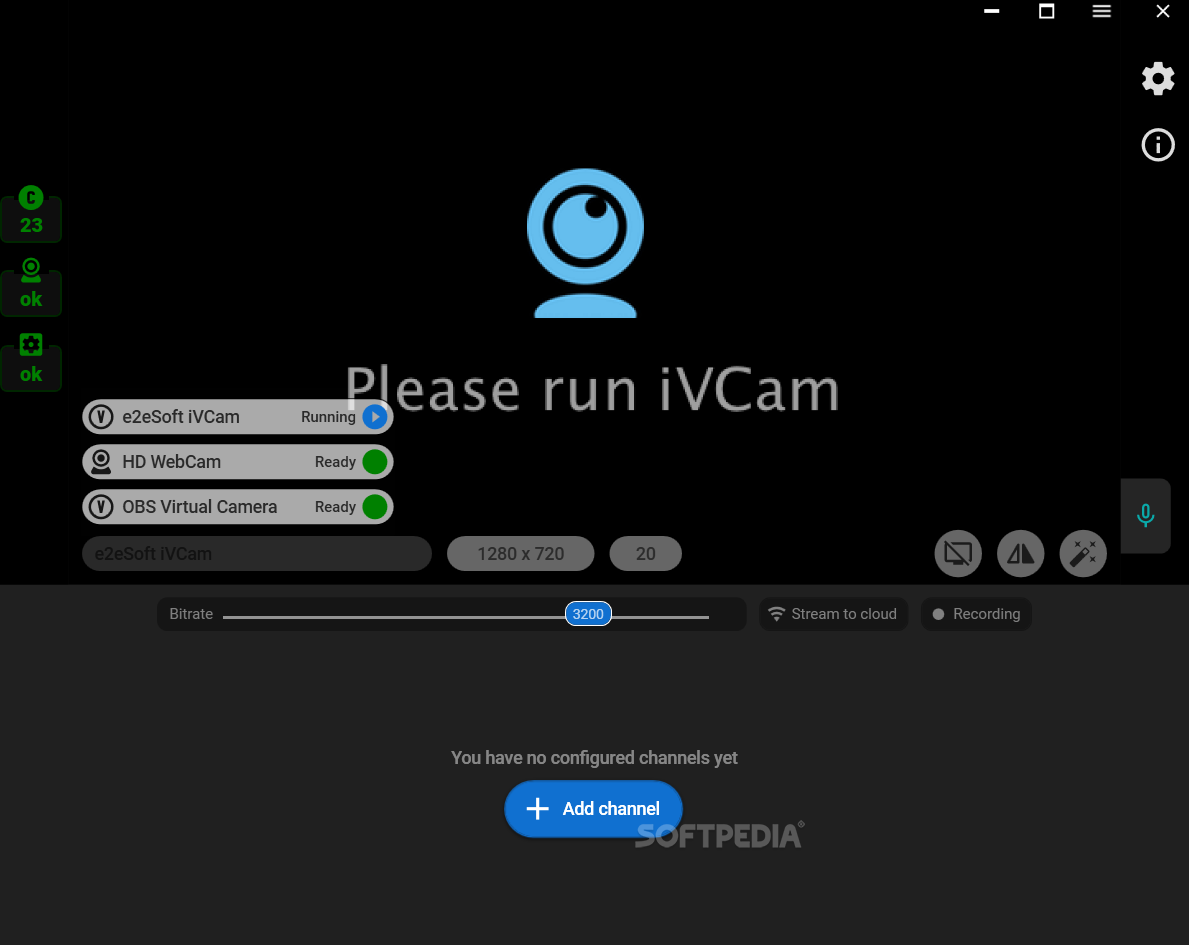
Task: Select the e2eSoft iVCam camera source
Action: 237,417
